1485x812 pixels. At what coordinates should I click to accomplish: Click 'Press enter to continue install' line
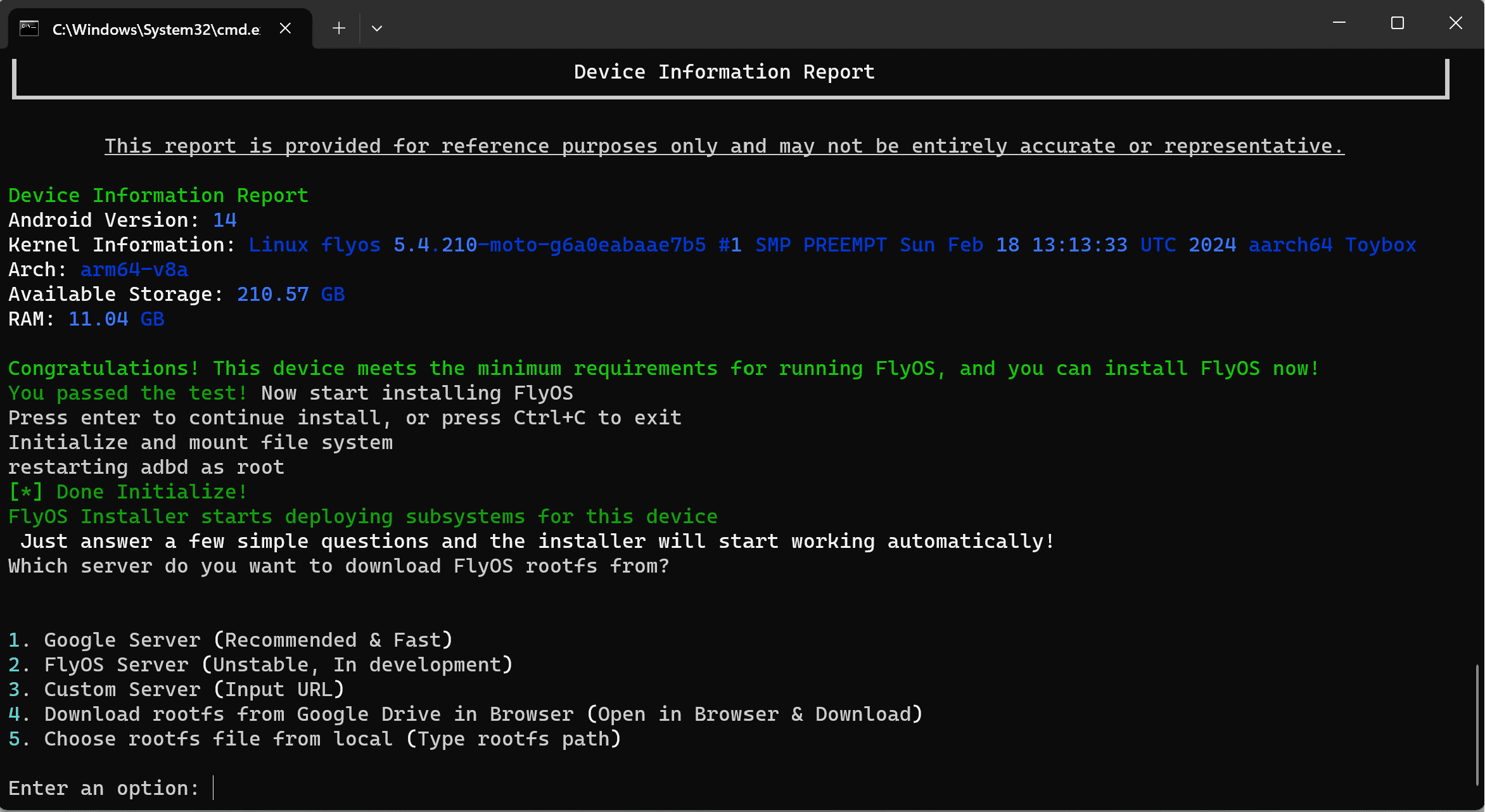point(345,418)
